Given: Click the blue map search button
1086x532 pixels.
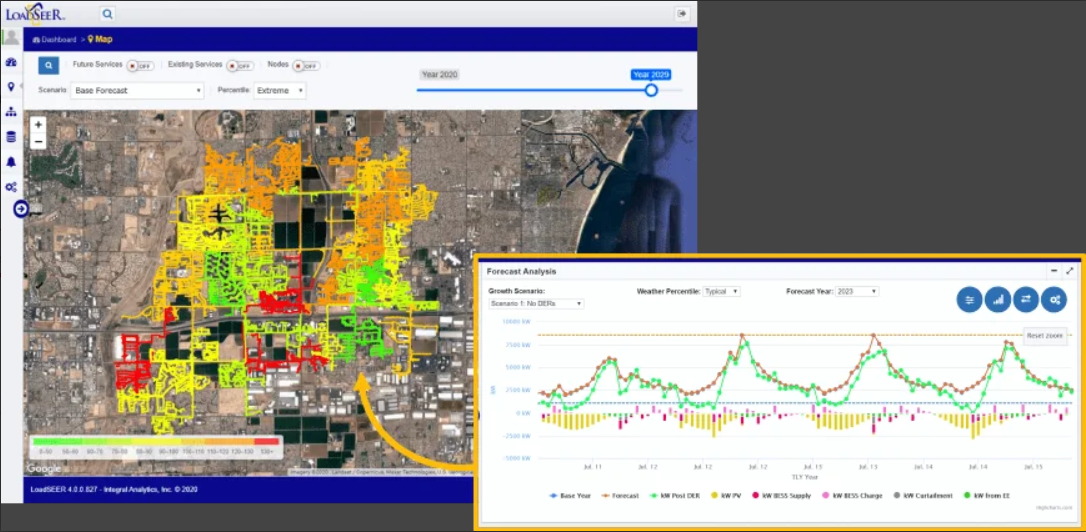Looking at the screenshot, I should [x=48, y=66].
